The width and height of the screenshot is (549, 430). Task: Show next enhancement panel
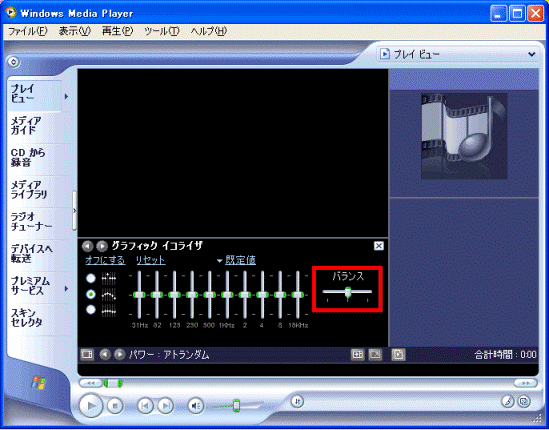[102, 246]
